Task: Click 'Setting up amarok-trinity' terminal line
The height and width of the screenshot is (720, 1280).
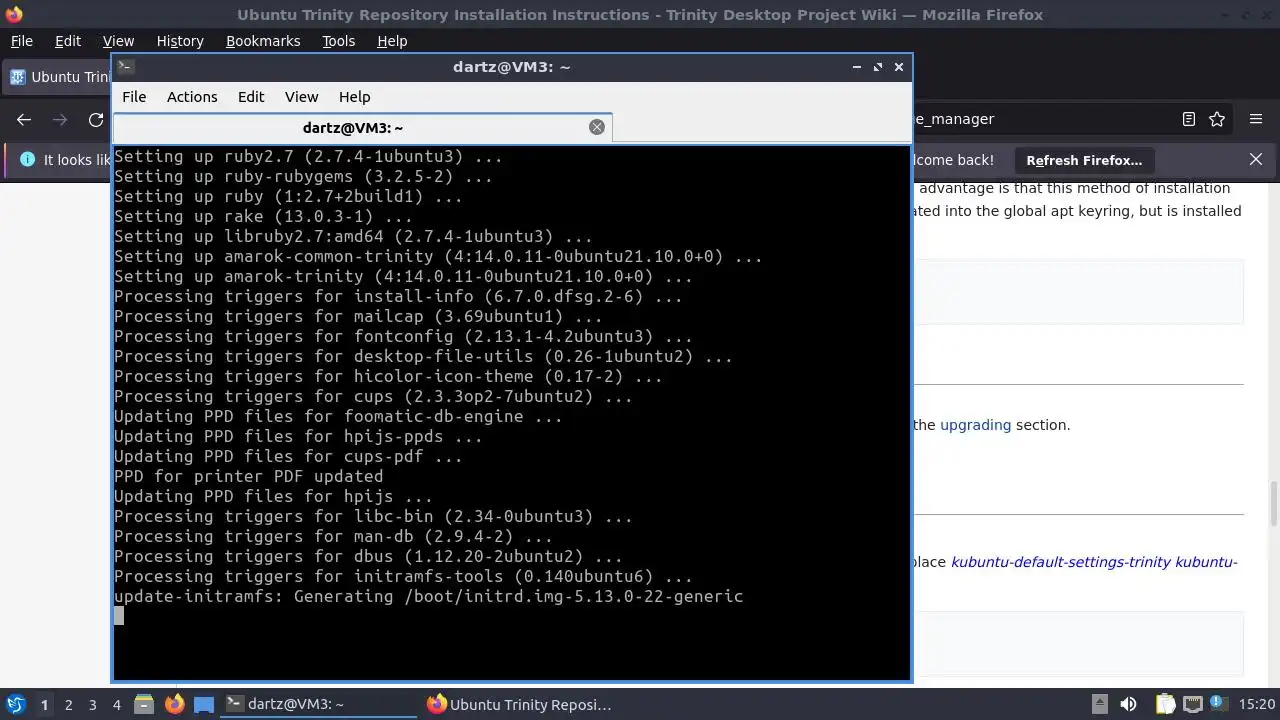Action: (x=403, y=277)
